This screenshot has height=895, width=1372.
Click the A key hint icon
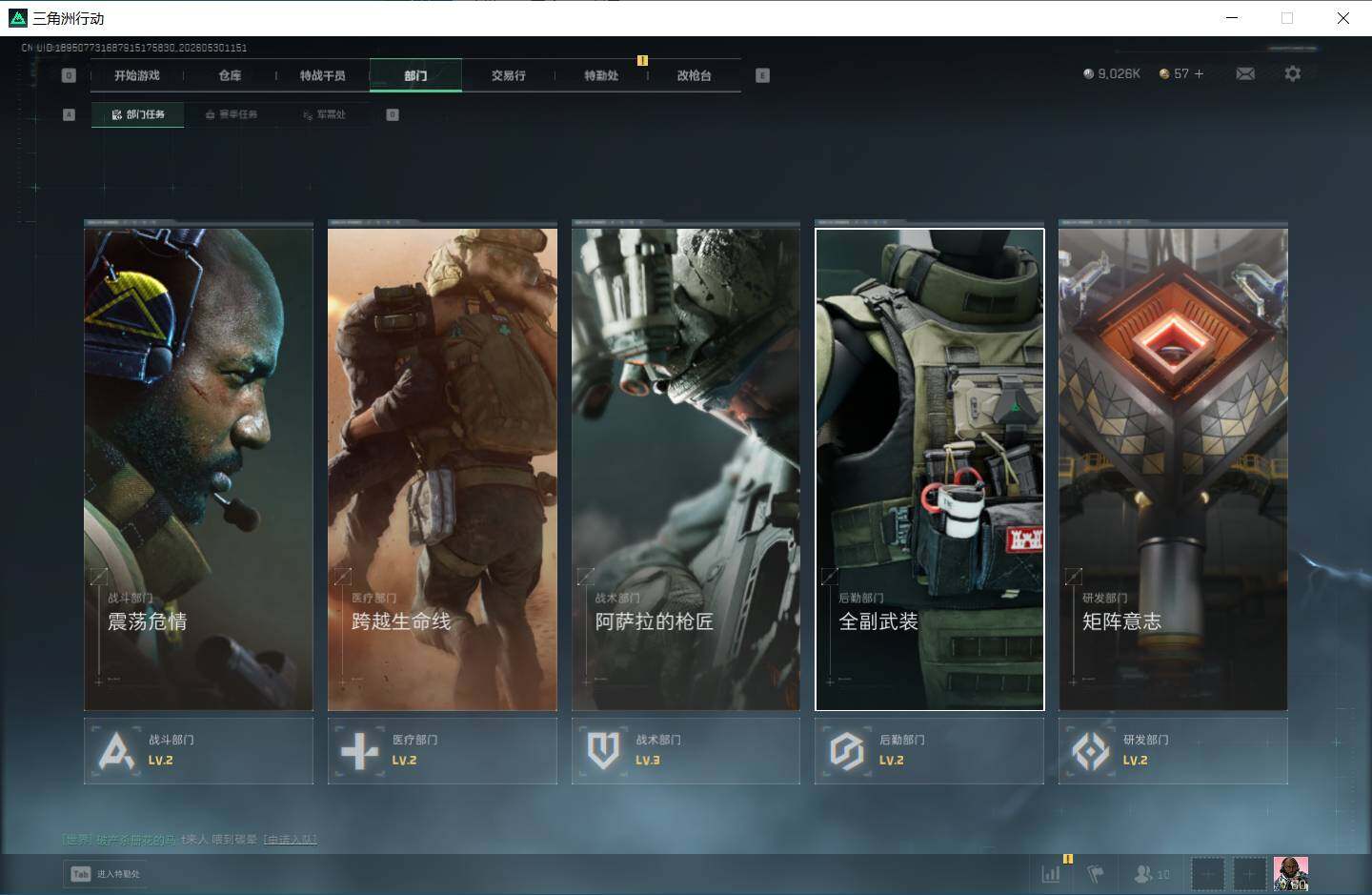tap(69, 114)
